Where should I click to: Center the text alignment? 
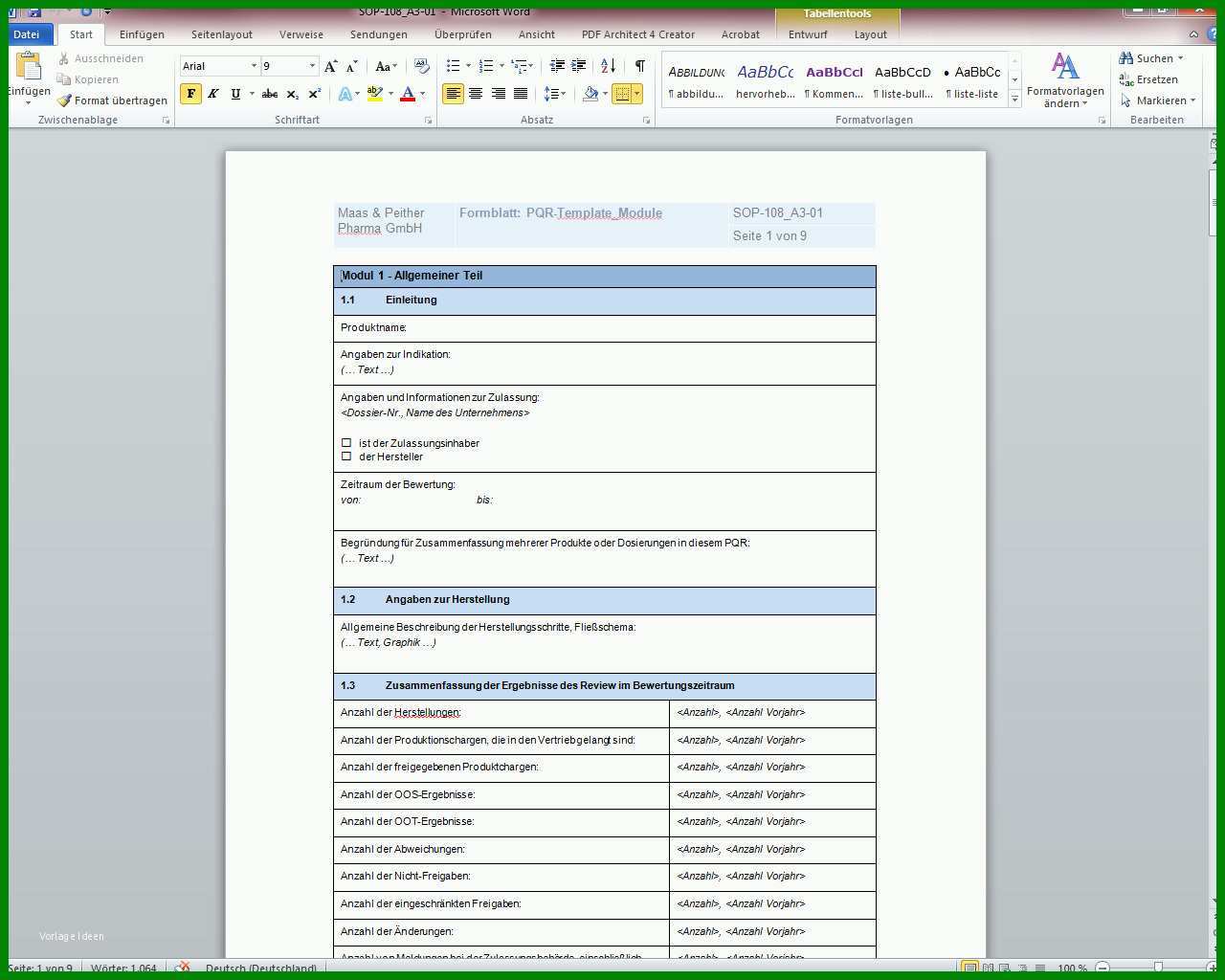(x=476, y=93)
